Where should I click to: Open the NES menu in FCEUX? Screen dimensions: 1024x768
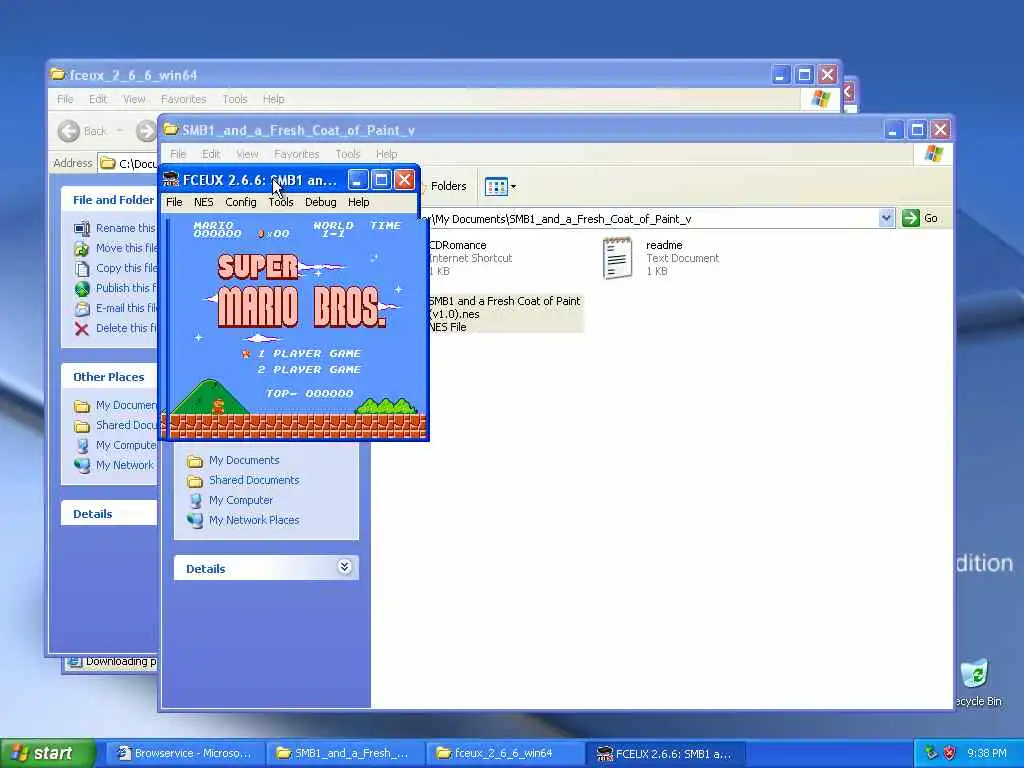coord(204,202)
